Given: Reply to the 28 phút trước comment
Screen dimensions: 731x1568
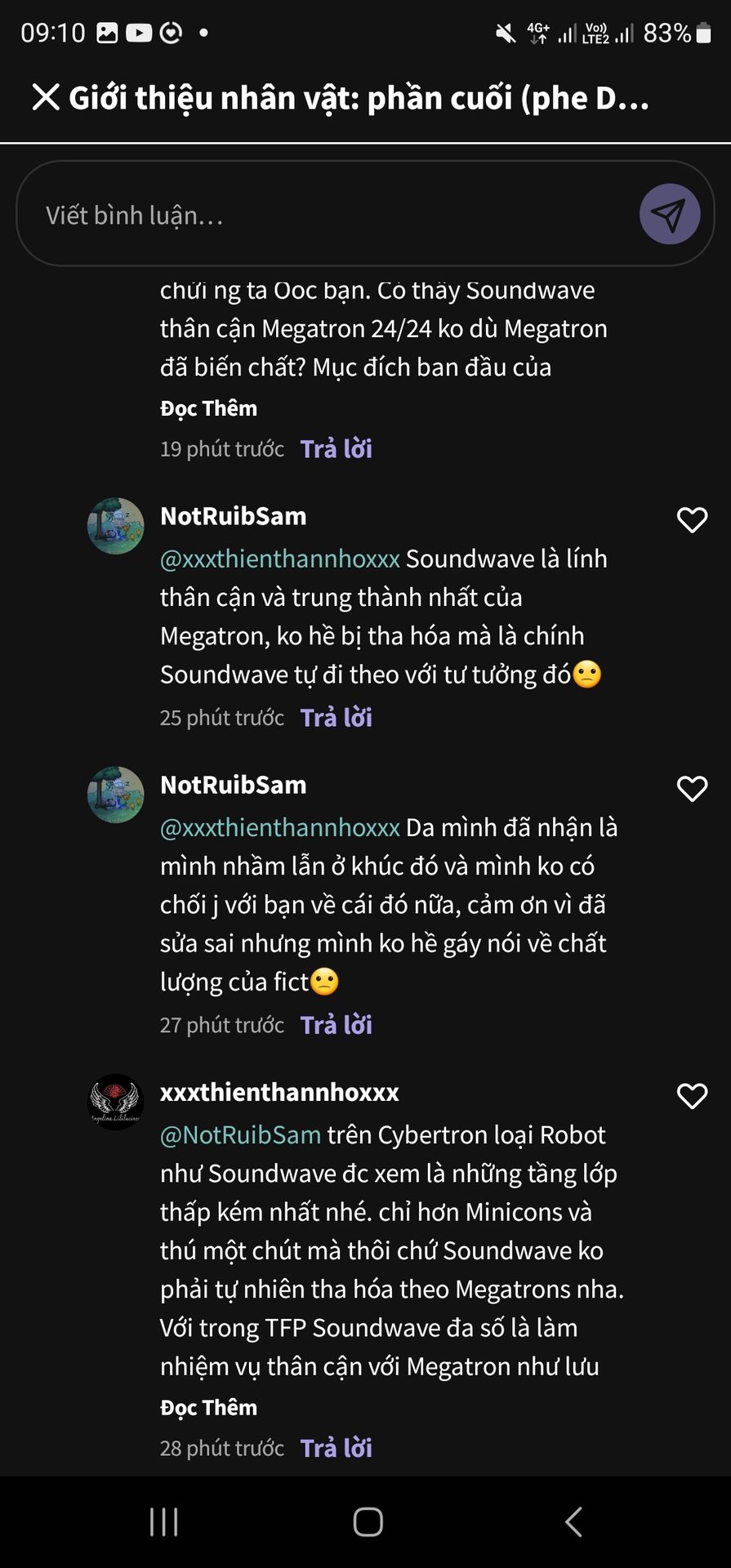Looking at the screenshot, I should [x=336, y=1448].
